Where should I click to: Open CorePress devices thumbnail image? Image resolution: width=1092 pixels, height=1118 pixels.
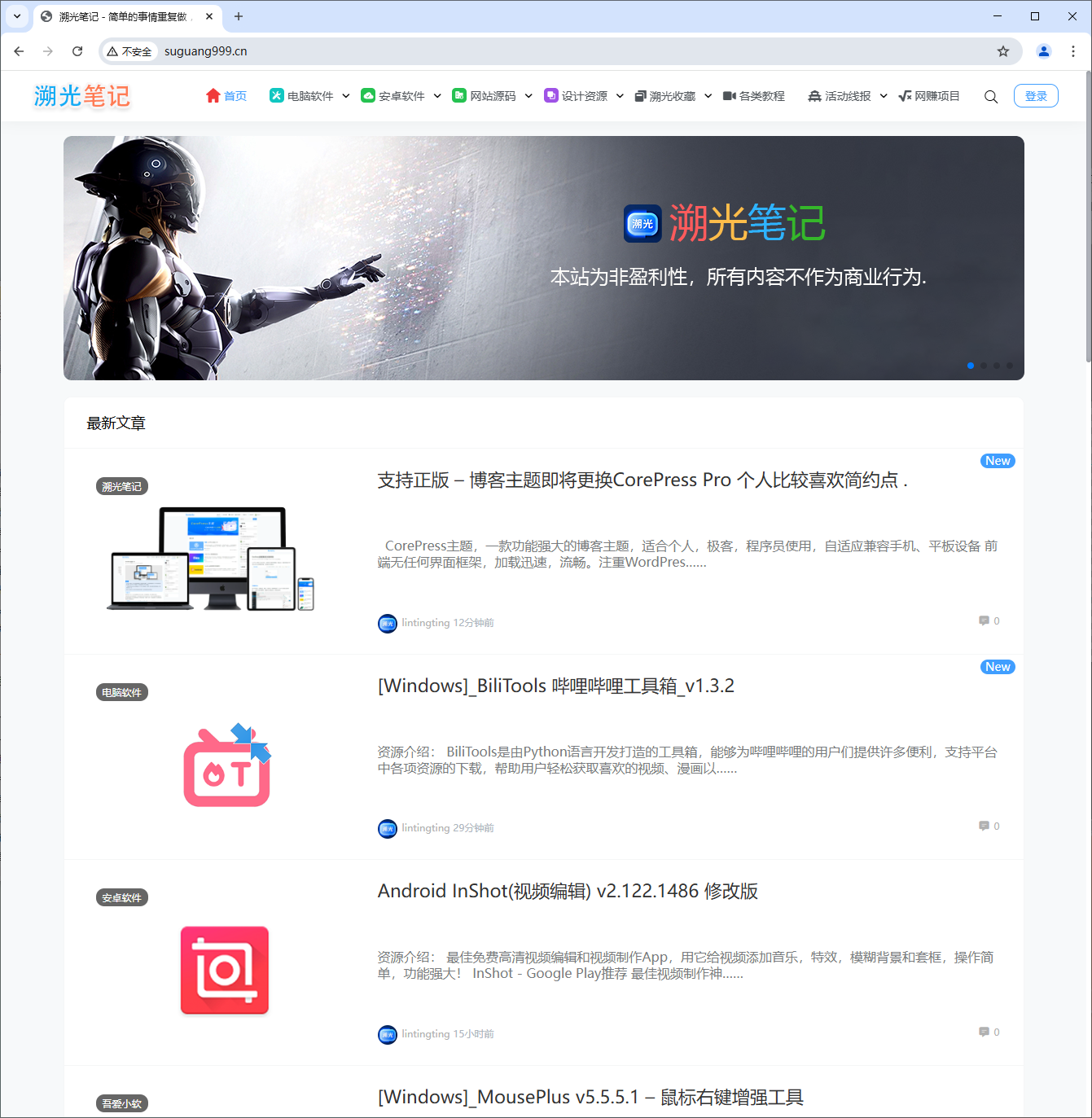[210, 558]
